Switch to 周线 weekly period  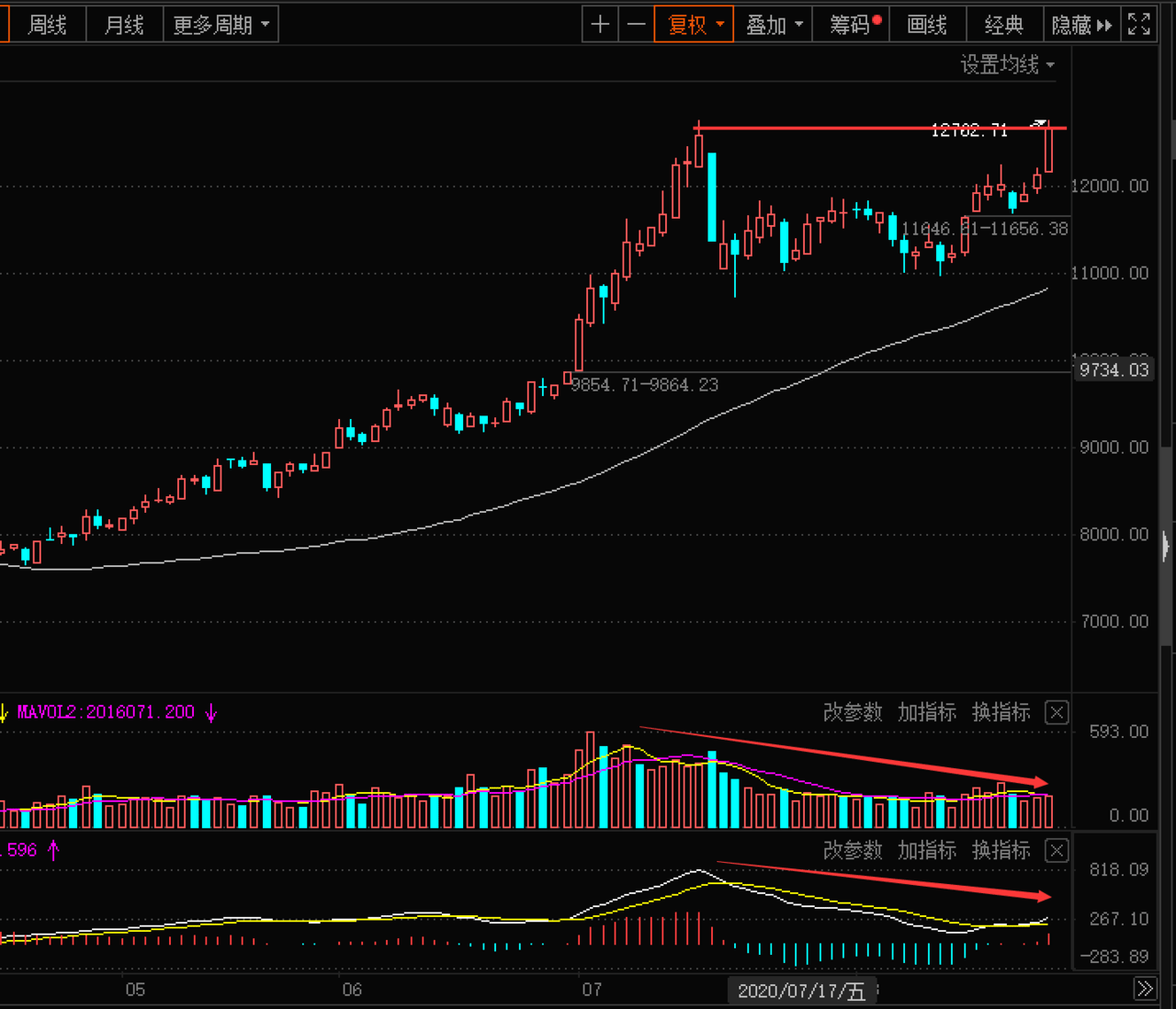(x=47, y=25)
